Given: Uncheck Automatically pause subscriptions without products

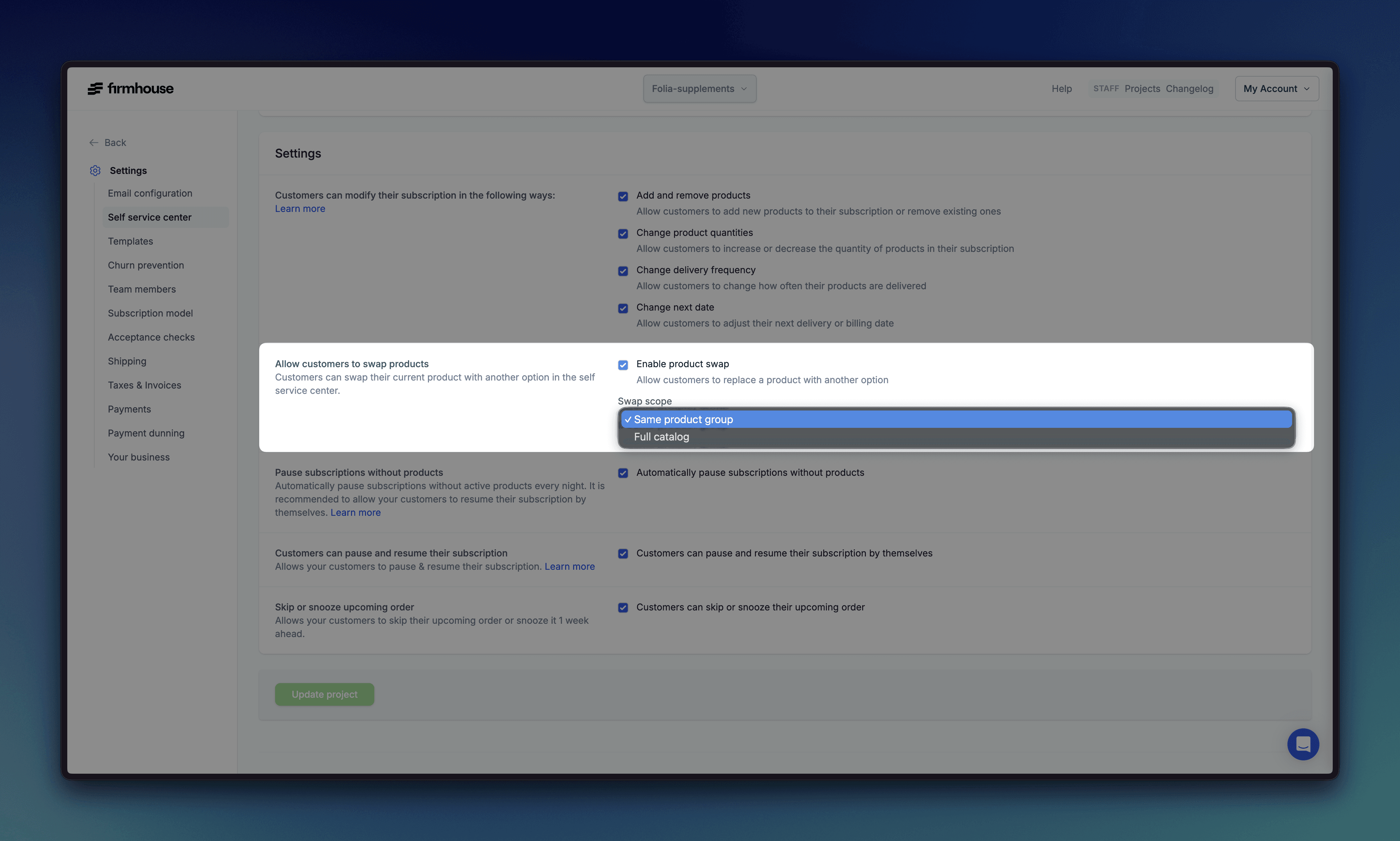Looking at the screenshot, I should tap(623, 473).
